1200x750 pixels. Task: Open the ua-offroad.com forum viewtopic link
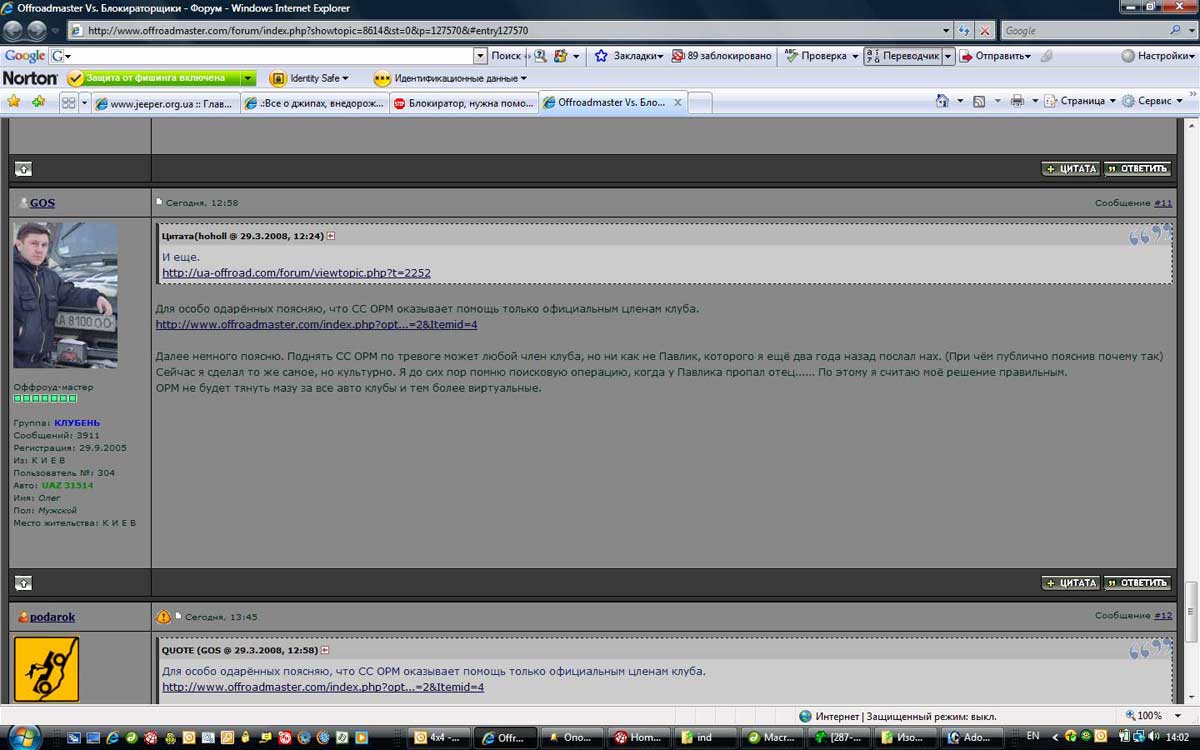click(x=296, y=273)
